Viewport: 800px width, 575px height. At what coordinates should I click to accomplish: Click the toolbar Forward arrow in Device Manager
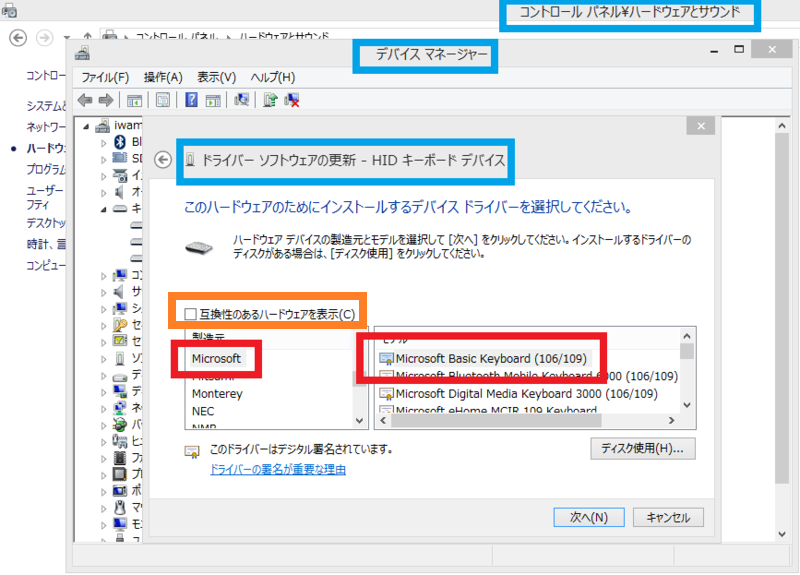click(106, 100)
